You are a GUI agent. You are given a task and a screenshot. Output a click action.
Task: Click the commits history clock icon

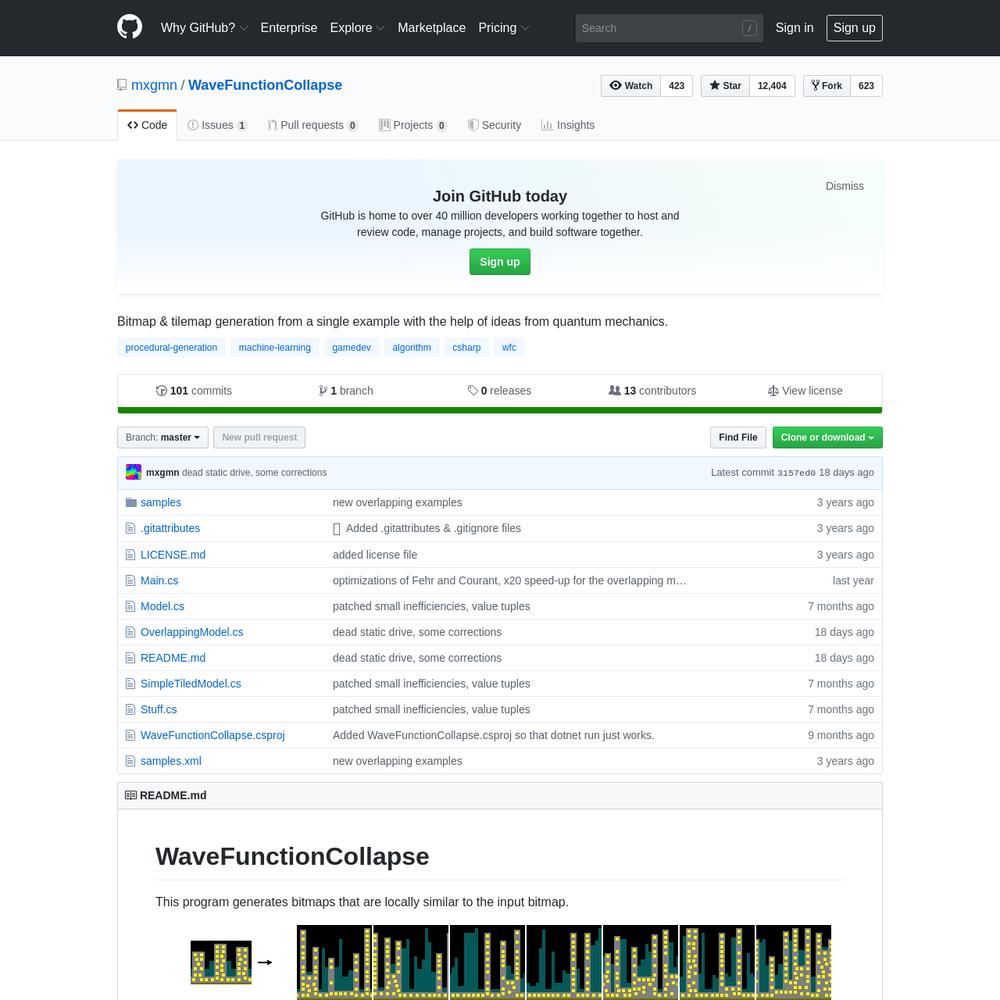click(x=161, y=391)
